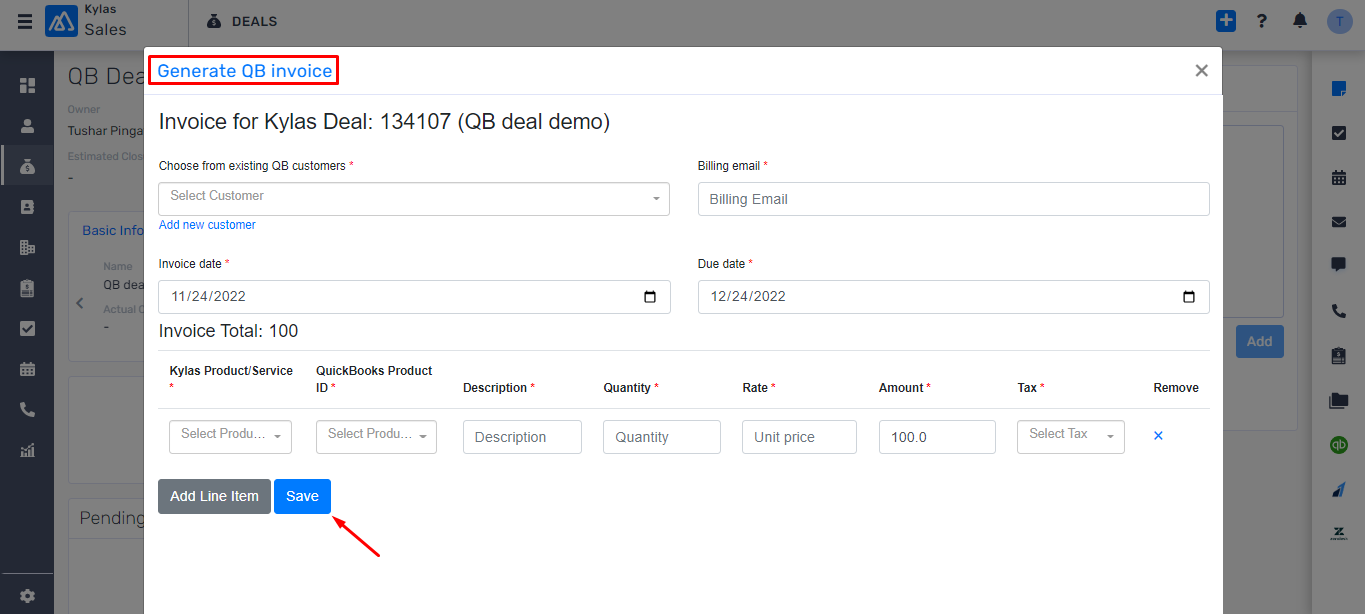Open Tasks checkbox icon in left sidebar
The width and height of the screenshot is (1365, 614).
[27, 328]
